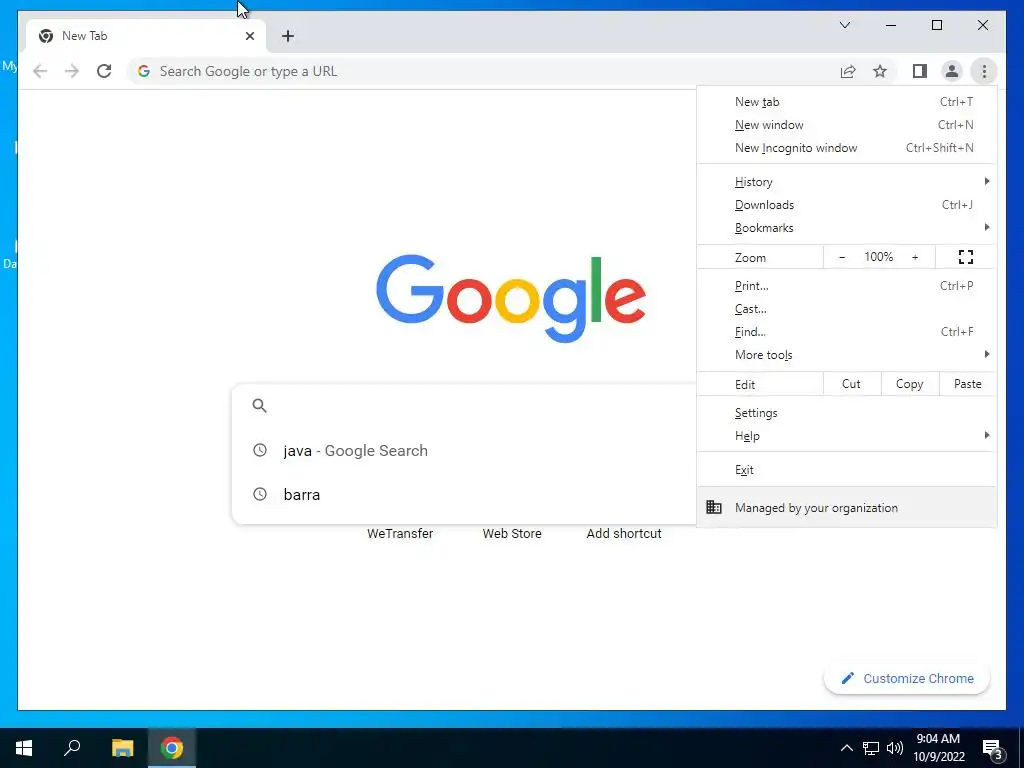The width and height of the screenshot is (1024, 768).
Task: Select New tab menu item
Action: (847, 101)
